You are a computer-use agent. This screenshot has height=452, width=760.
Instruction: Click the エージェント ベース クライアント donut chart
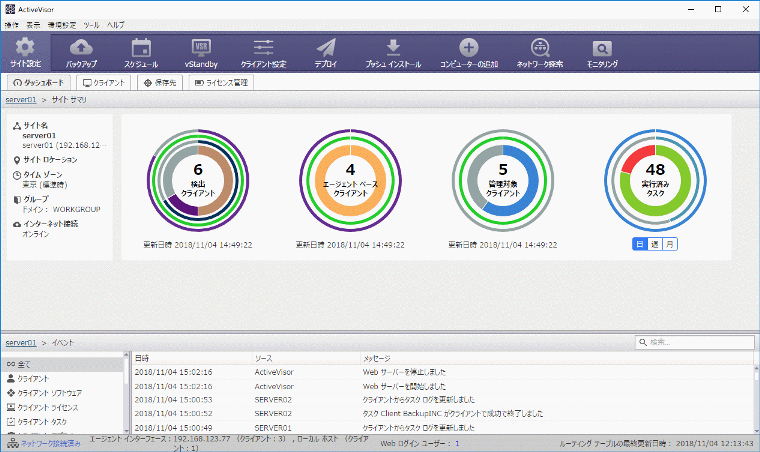click(x=350, y=180)
